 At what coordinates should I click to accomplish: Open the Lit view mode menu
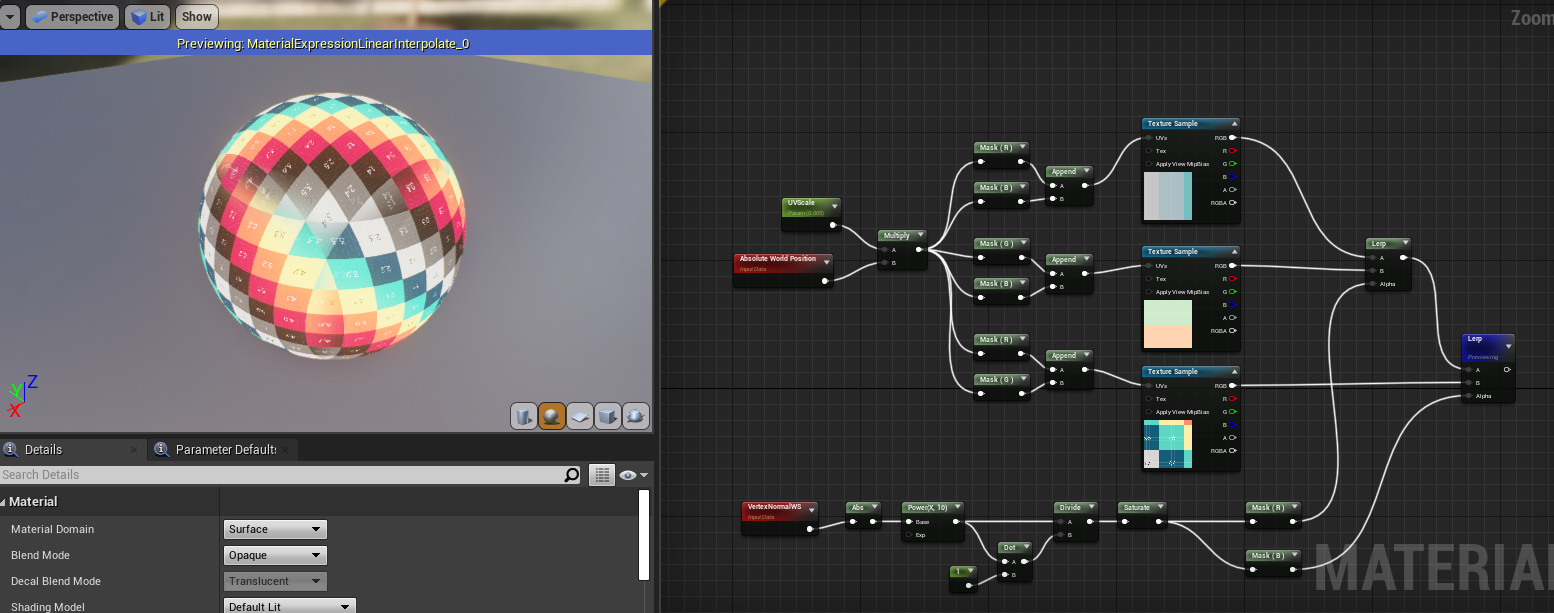[x=148, y=17]
